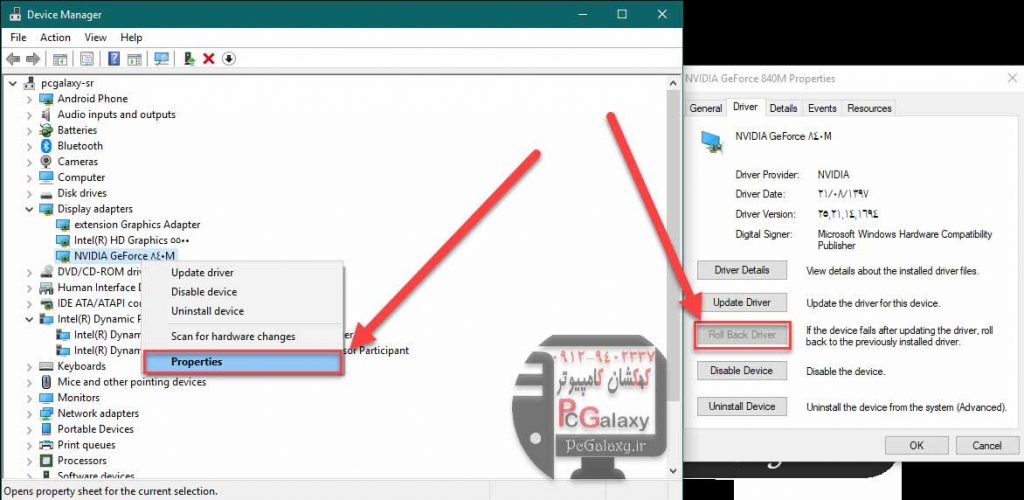Click the black down-arrow toolbar icon
Viewport: 1024px width, 500px height.
(x=229, y=59)
